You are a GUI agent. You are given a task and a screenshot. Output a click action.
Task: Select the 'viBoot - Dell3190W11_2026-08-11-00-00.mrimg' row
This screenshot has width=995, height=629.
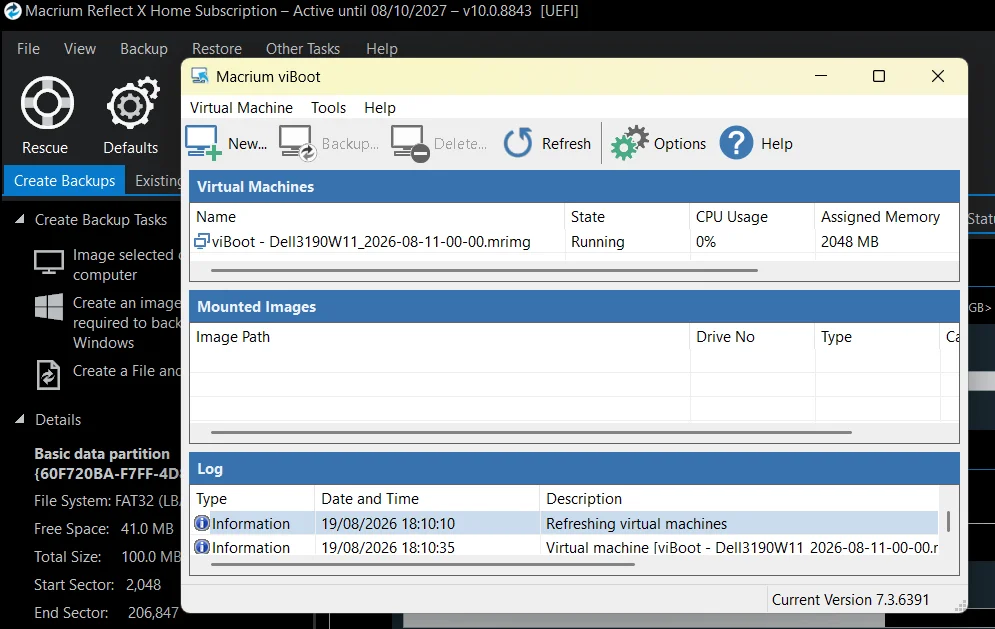(574, 241)
